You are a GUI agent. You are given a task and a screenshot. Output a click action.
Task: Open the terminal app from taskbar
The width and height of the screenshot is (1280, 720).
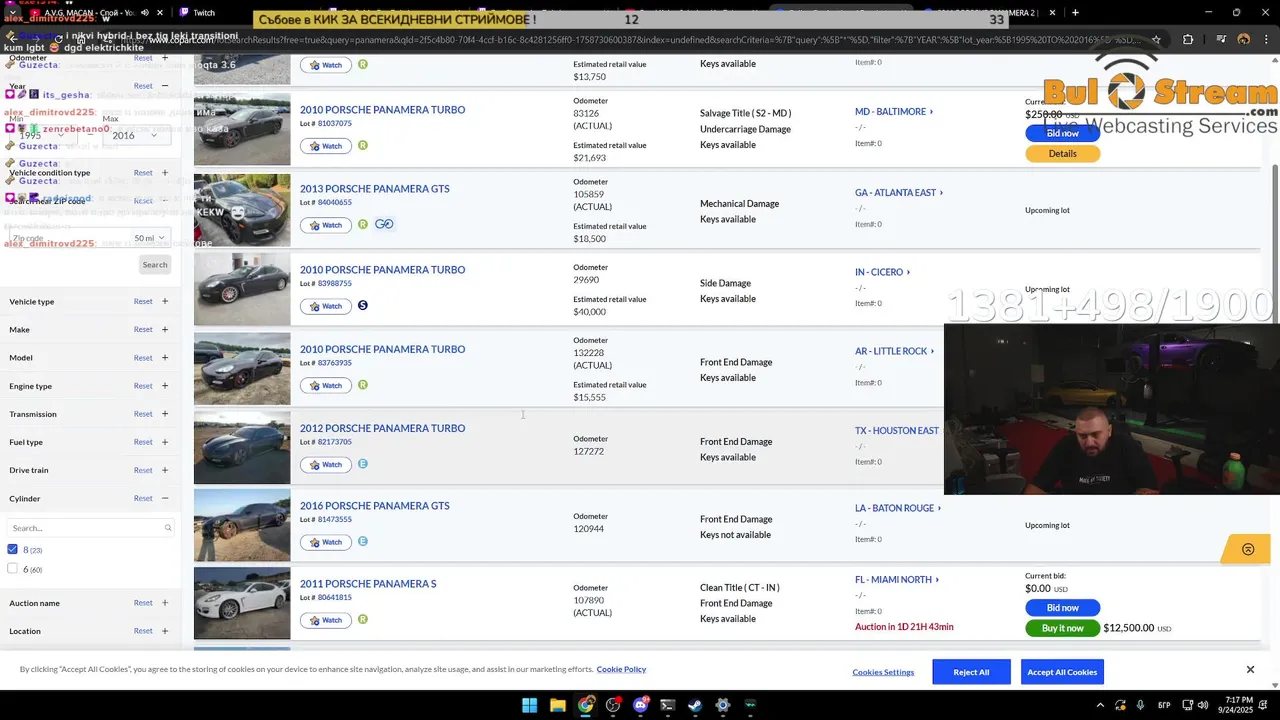click(668, 705)
